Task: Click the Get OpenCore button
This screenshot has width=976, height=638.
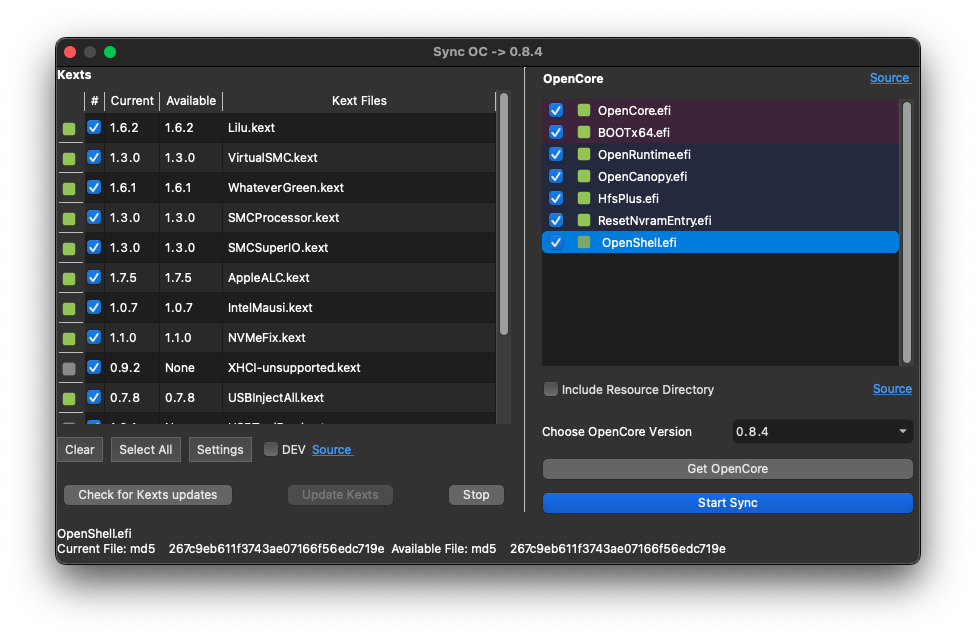Action: pyautogui.click(x=728, y=469)
